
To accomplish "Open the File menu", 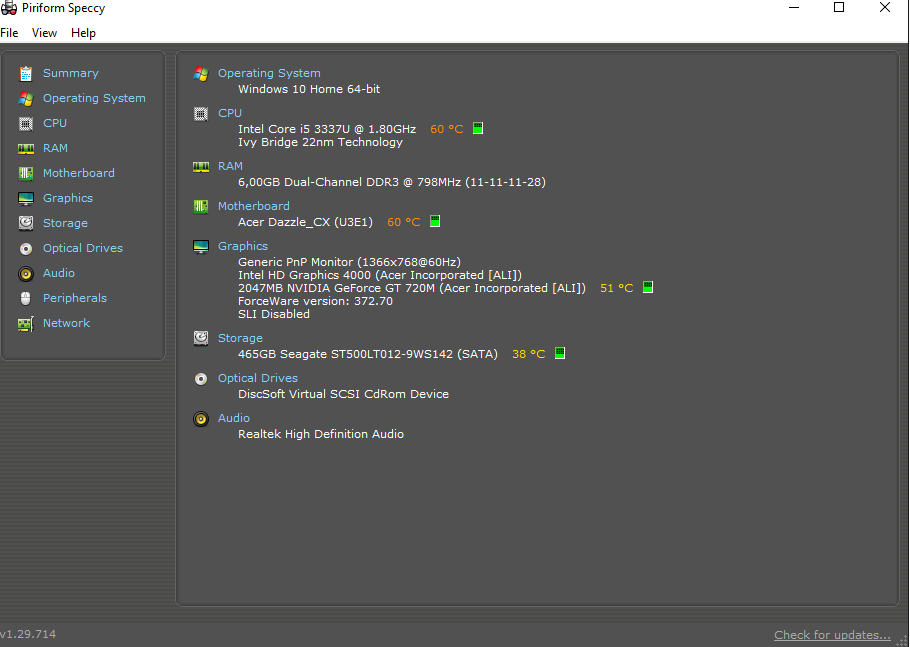I will click(x=9, y=33).
